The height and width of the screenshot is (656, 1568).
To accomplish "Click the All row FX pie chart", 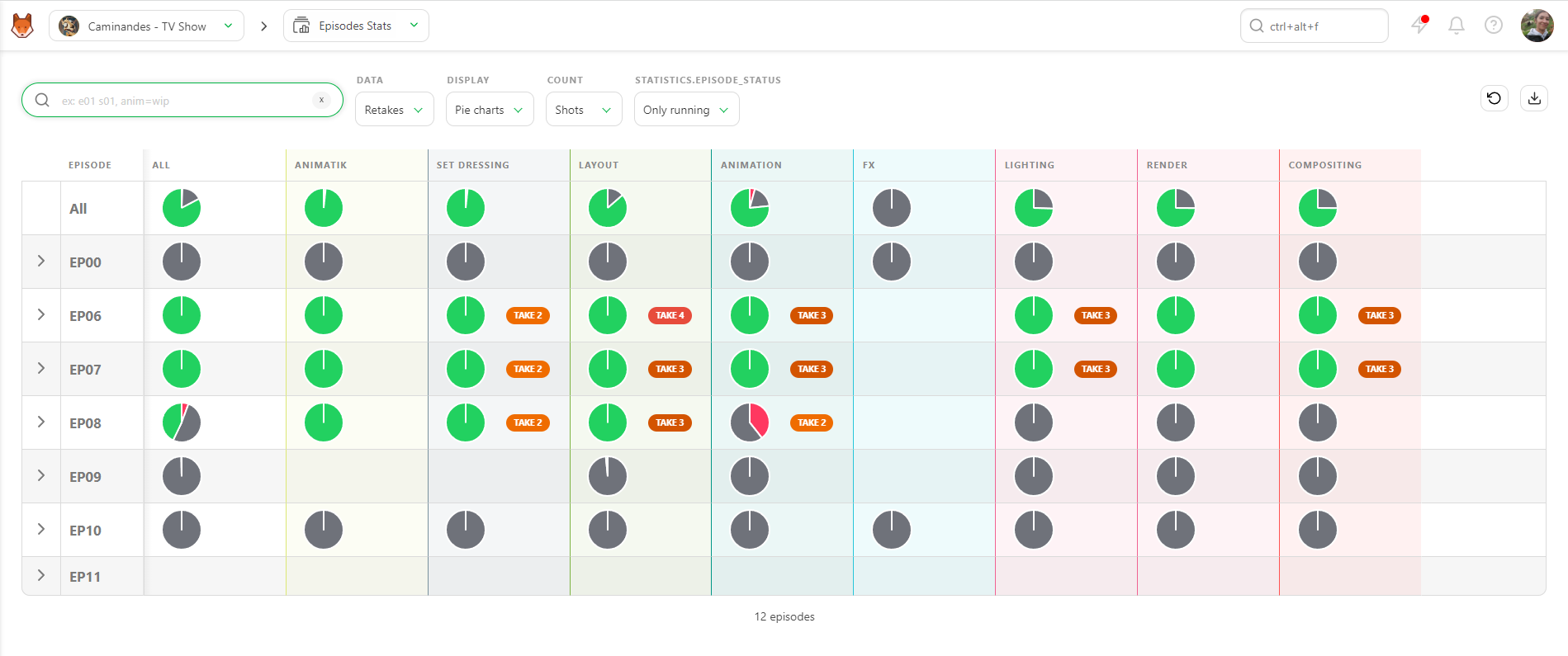I will (892, 208).
